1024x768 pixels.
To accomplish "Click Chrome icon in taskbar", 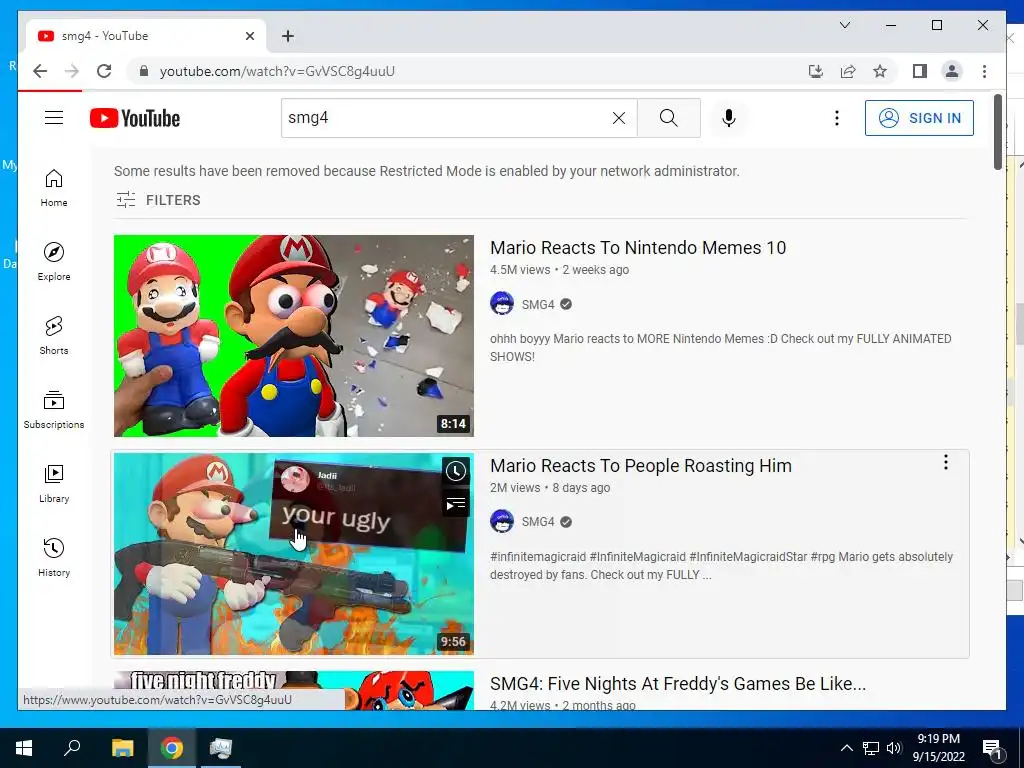I will (x=172, y=748).
